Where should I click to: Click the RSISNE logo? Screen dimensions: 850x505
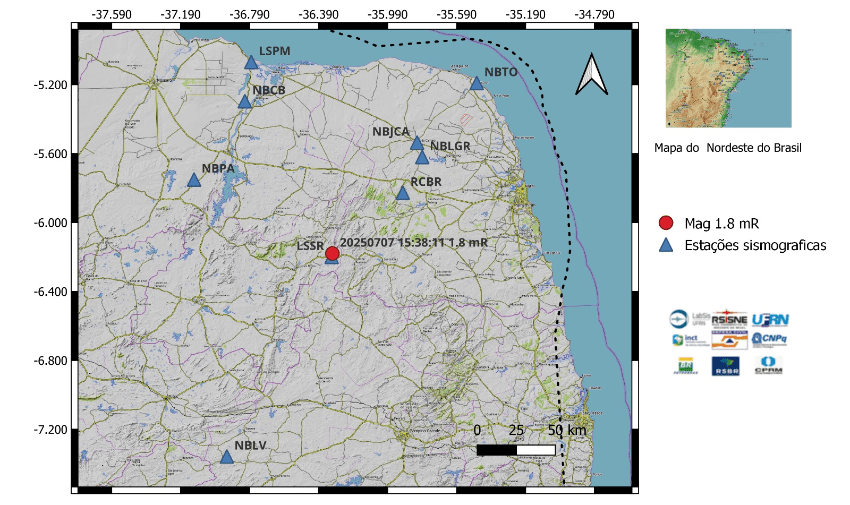(729, 318)
